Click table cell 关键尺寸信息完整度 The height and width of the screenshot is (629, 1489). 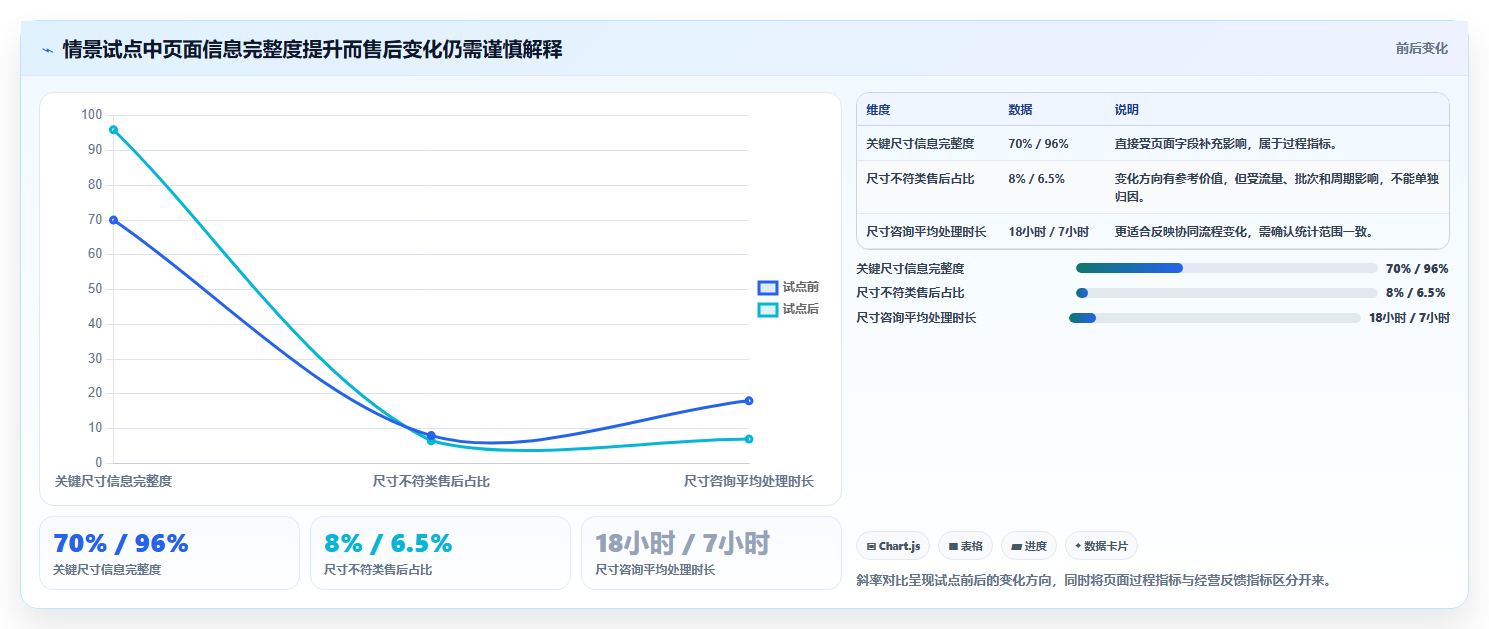pos(920,144)
